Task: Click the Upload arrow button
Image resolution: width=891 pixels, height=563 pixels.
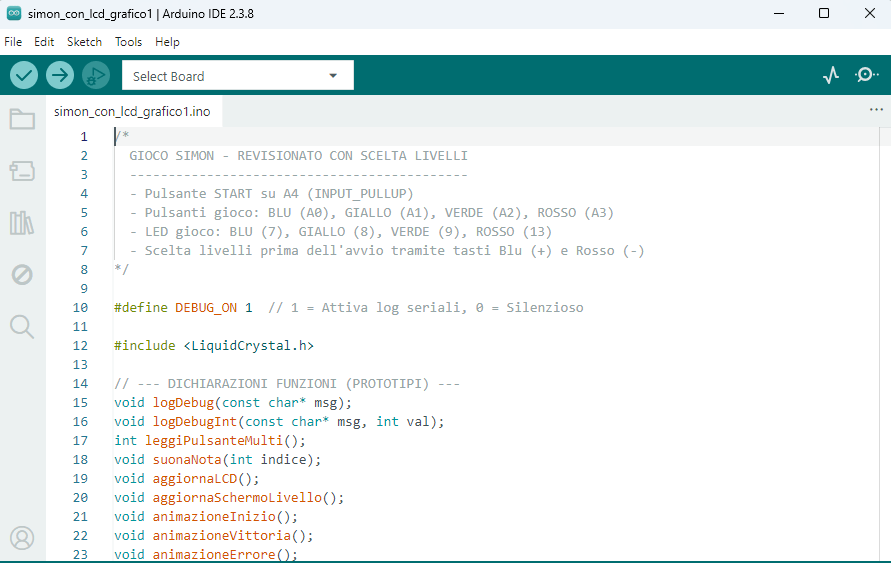Action: 60,75
